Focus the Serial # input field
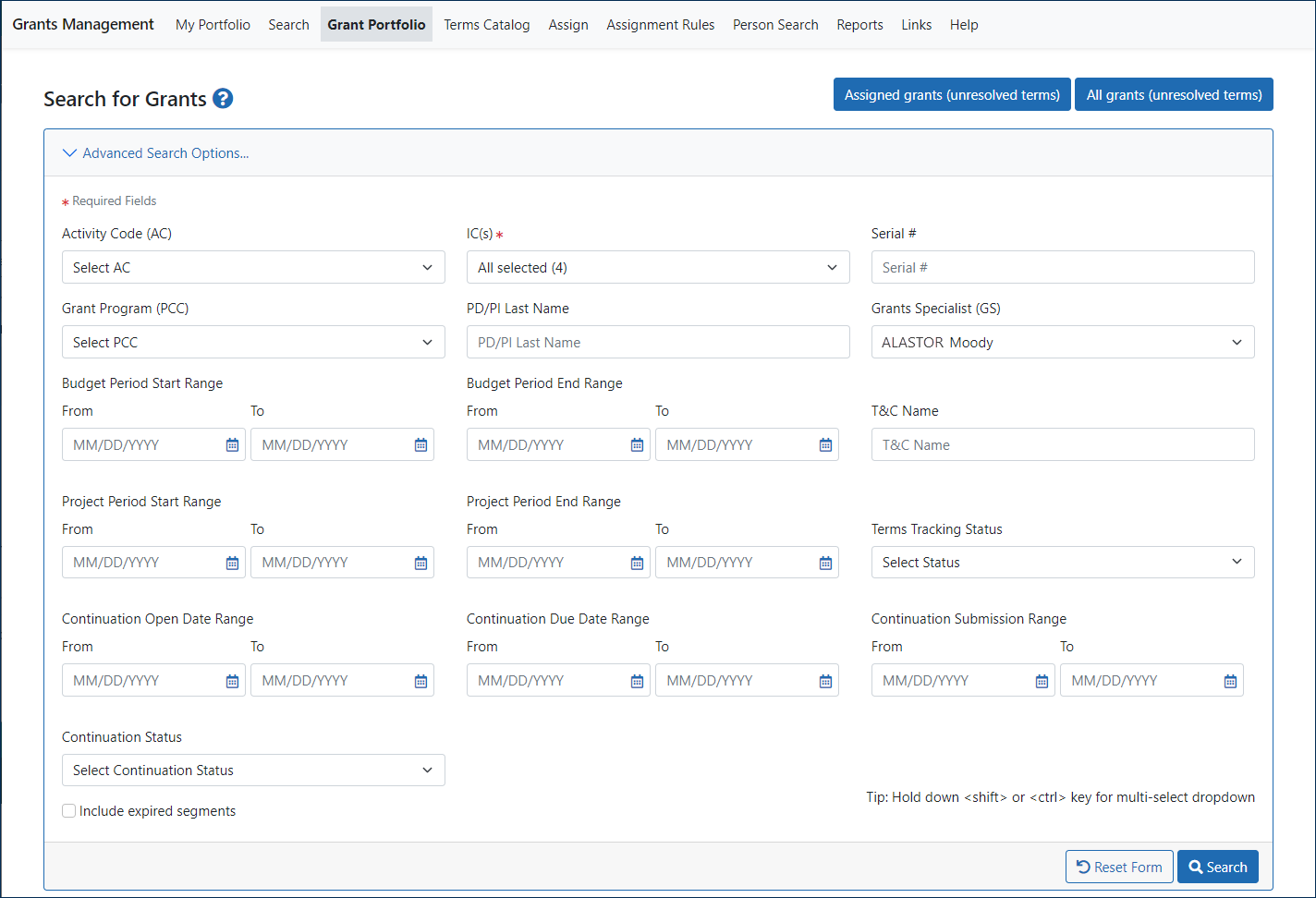The height and width of the screenshot is (898, 1316). 1063,267
